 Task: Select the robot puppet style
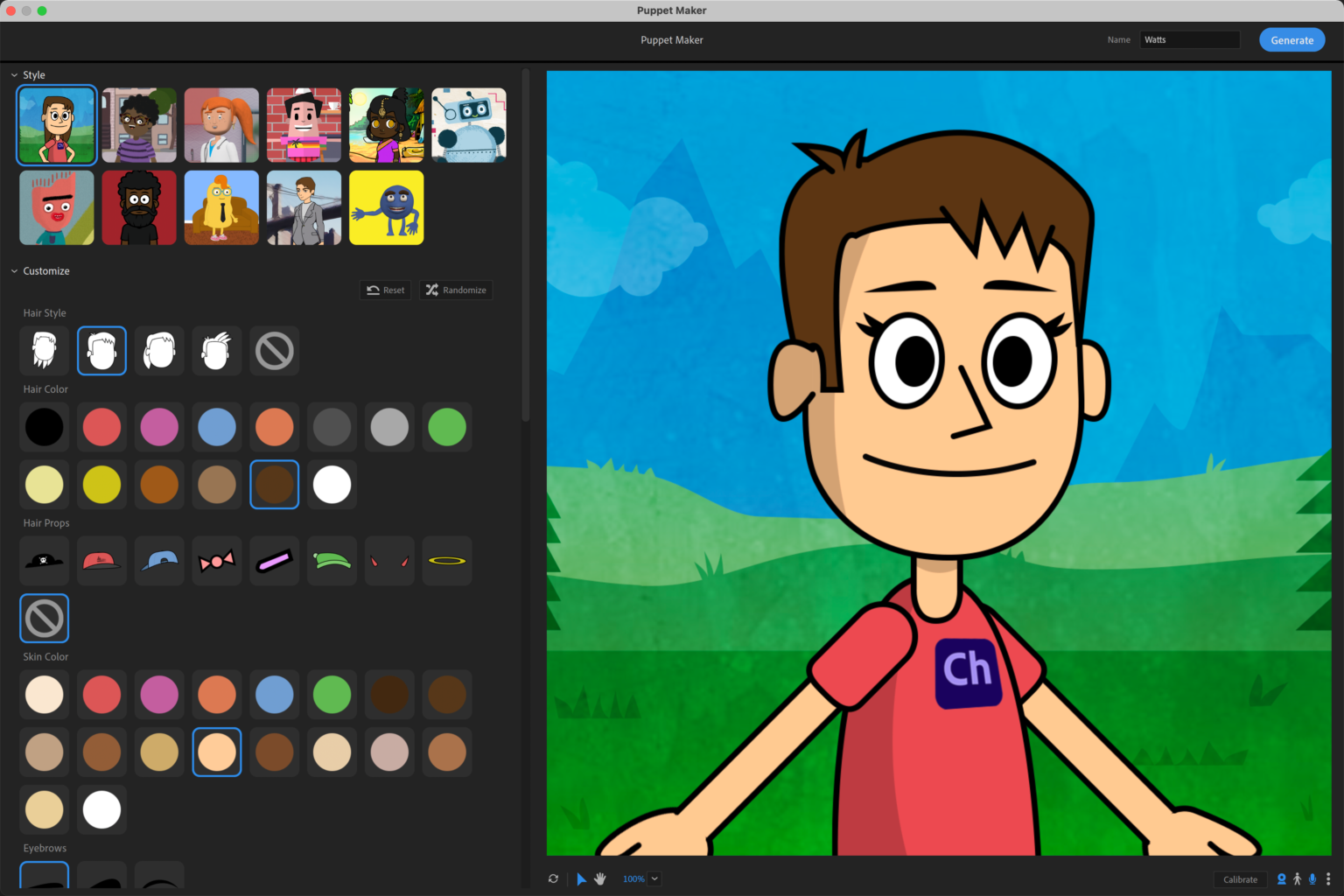(x=469, y=125)
